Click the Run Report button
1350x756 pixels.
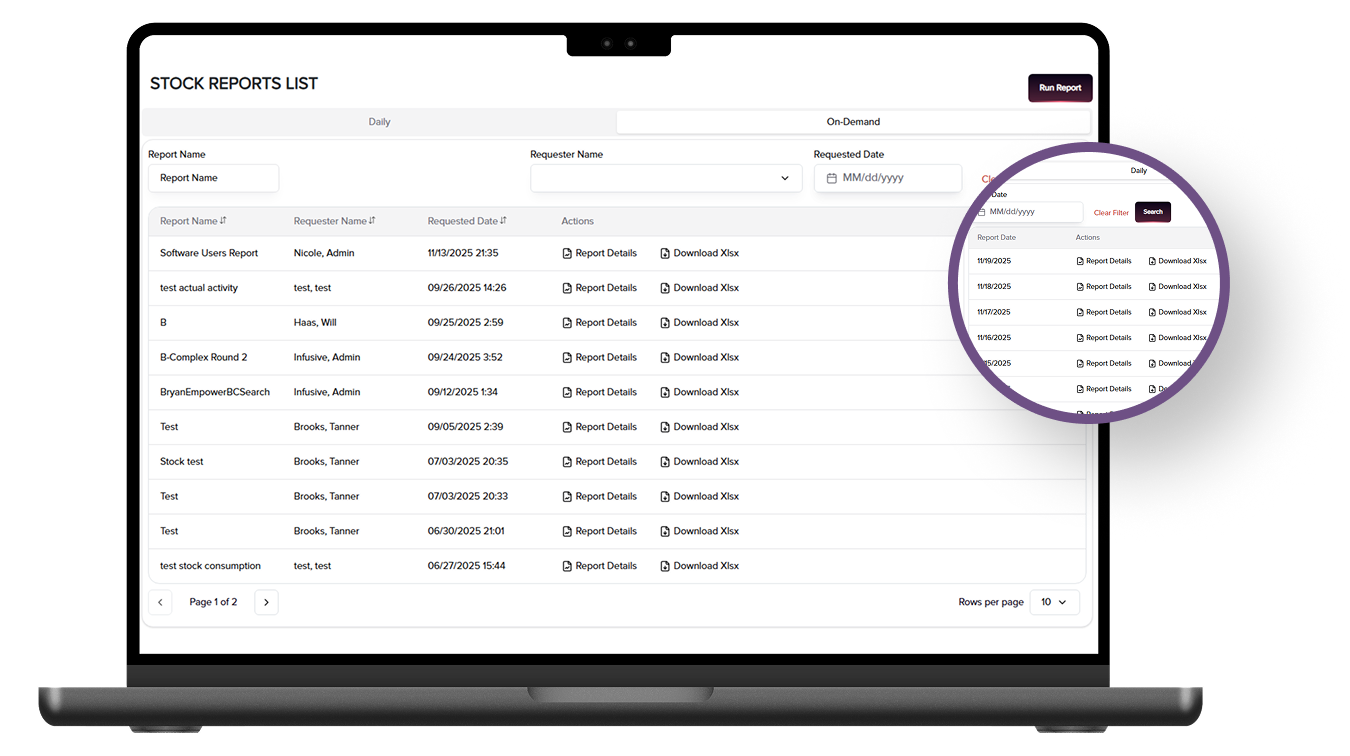pos(1060,88)
